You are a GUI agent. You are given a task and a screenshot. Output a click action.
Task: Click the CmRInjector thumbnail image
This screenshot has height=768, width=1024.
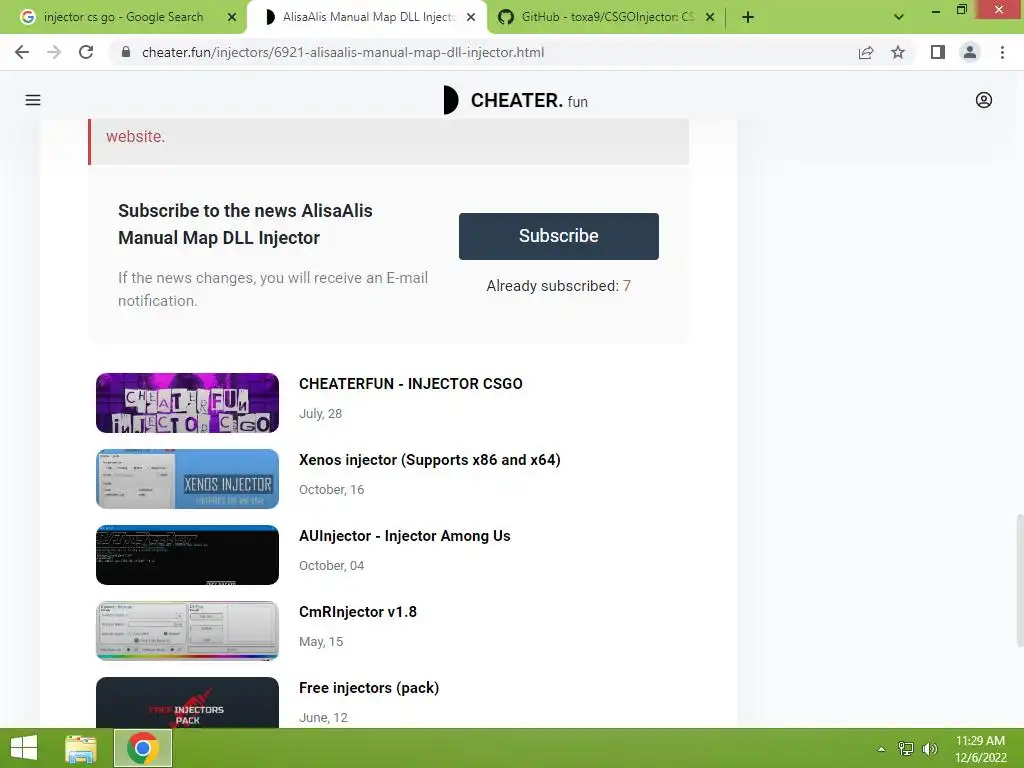click(187, 631)
